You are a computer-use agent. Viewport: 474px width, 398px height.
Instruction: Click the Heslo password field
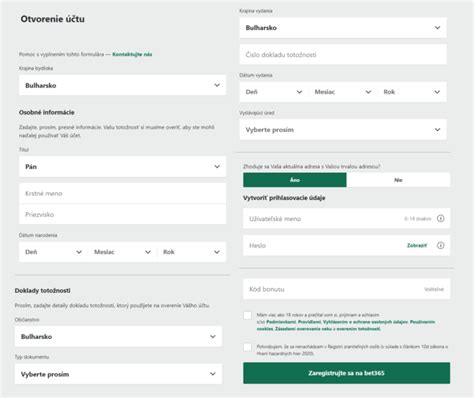tap(346, 246)
